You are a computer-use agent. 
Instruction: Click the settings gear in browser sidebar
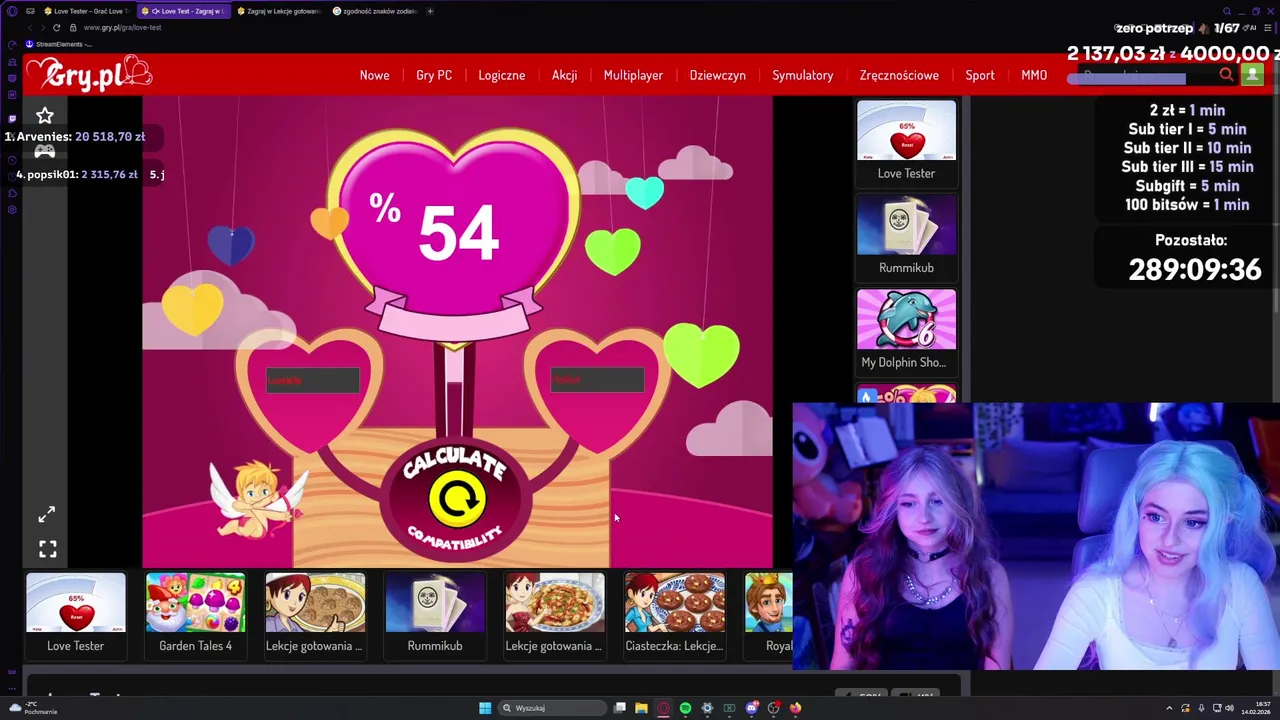click(12, 210)
